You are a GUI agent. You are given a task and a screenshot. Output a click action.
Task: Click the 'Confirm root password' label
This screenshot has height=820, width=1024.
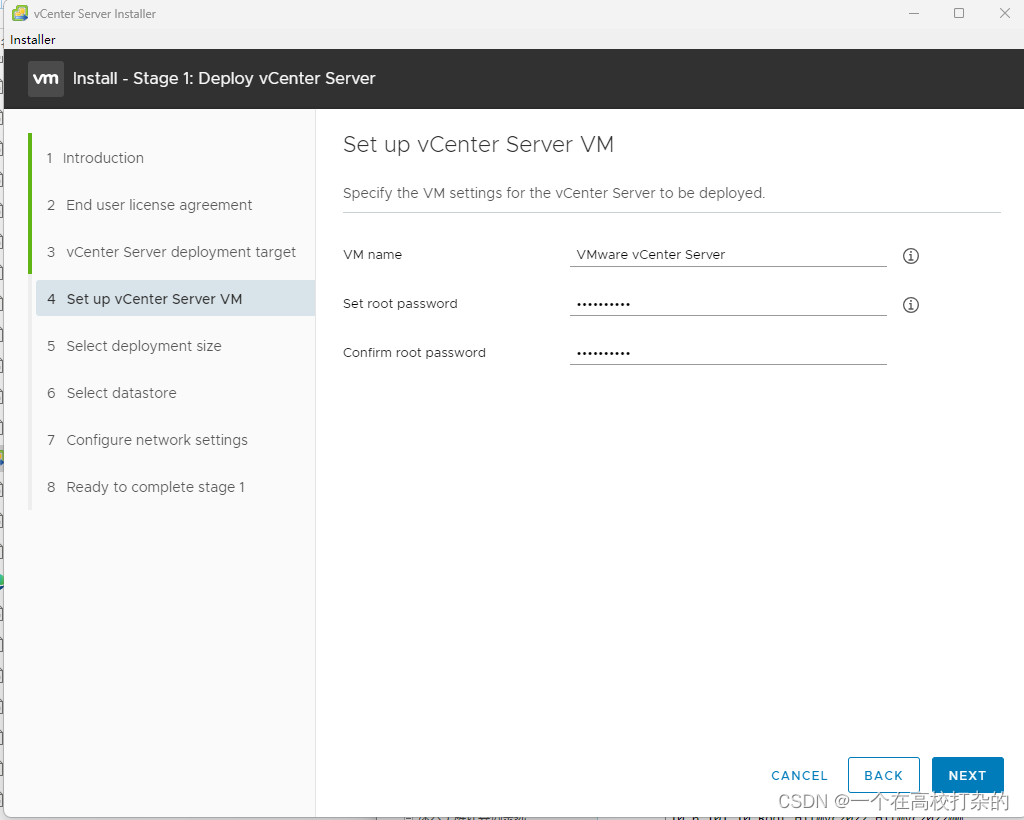414,353
